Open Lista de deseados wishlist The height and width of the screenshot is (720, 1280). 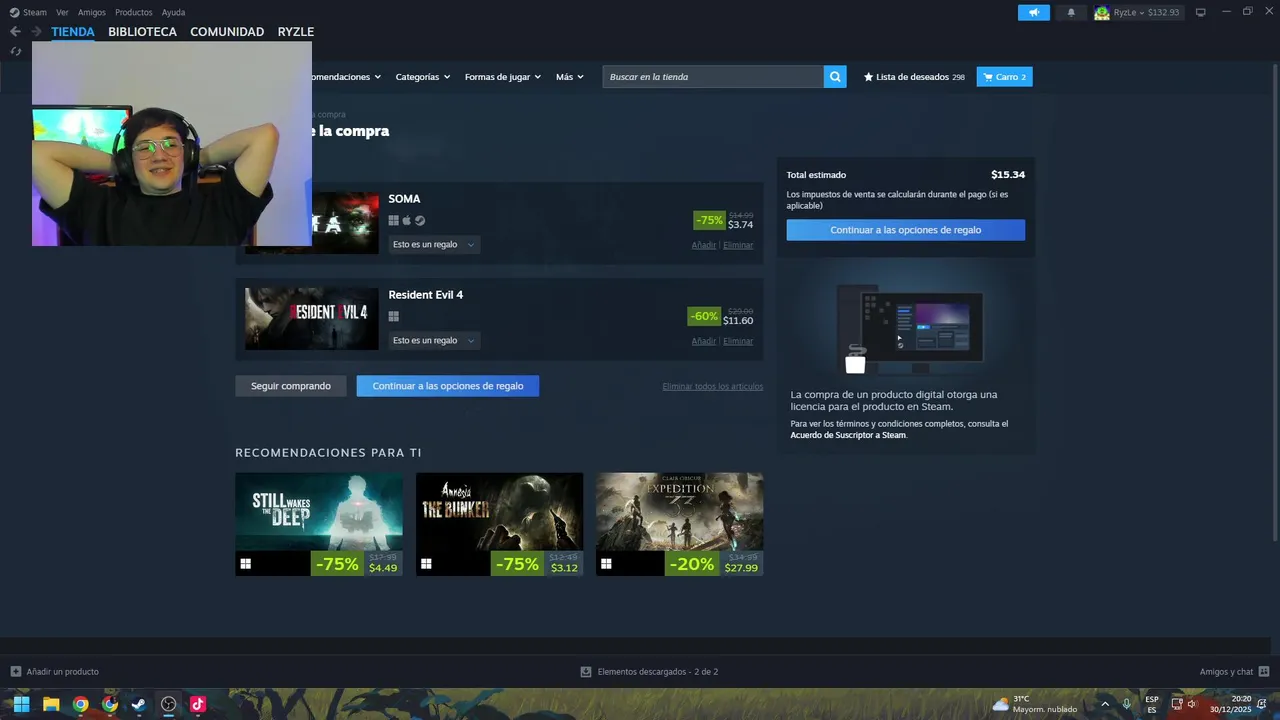pos(914,77)
